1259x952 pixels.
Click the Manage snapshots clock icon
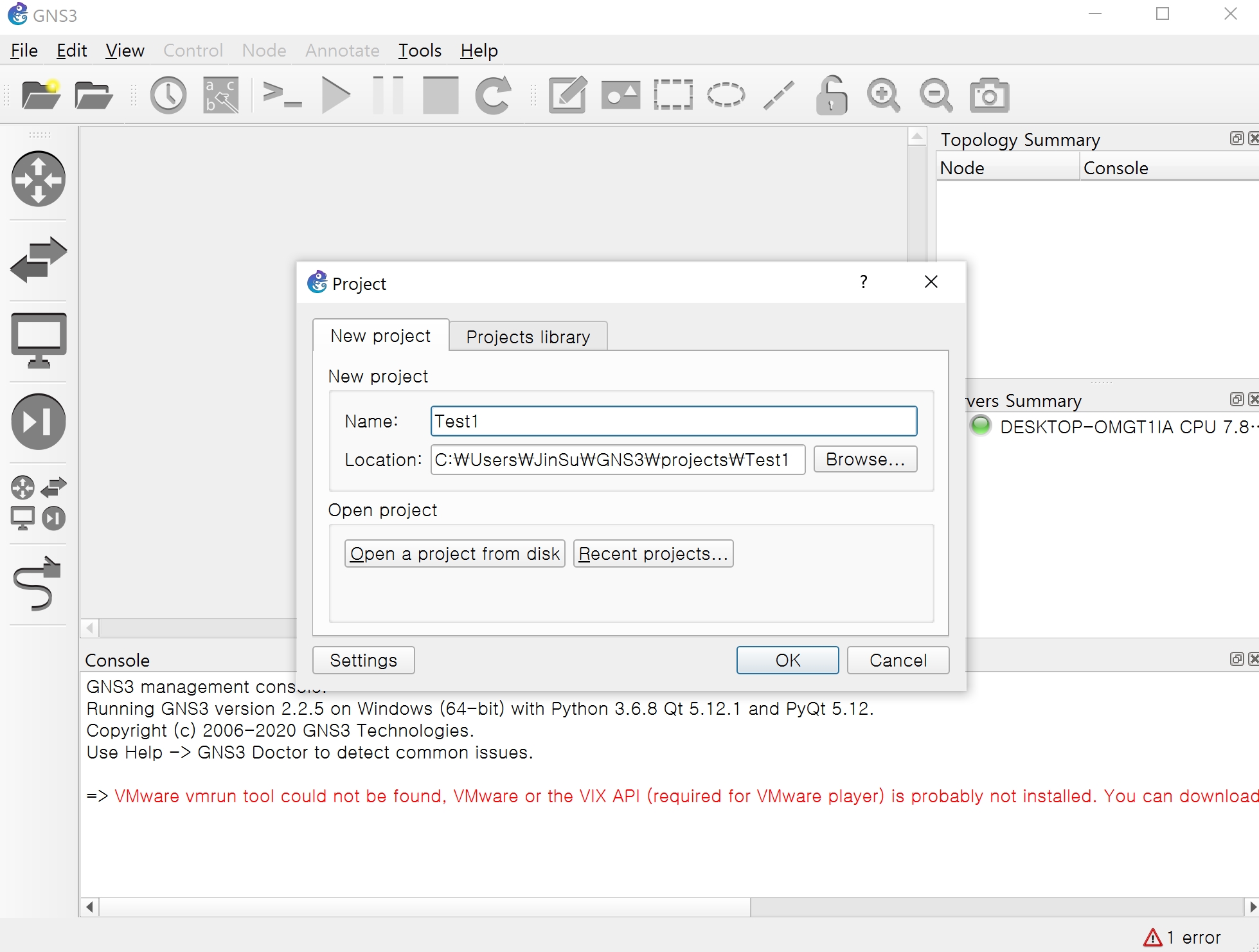(168, 95)
